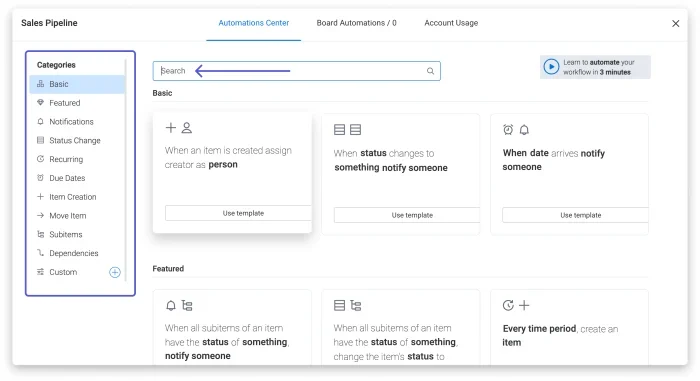700x381 pixels.
Task: Click the bell icon on date-arrives card
Action: pos(524,130)
